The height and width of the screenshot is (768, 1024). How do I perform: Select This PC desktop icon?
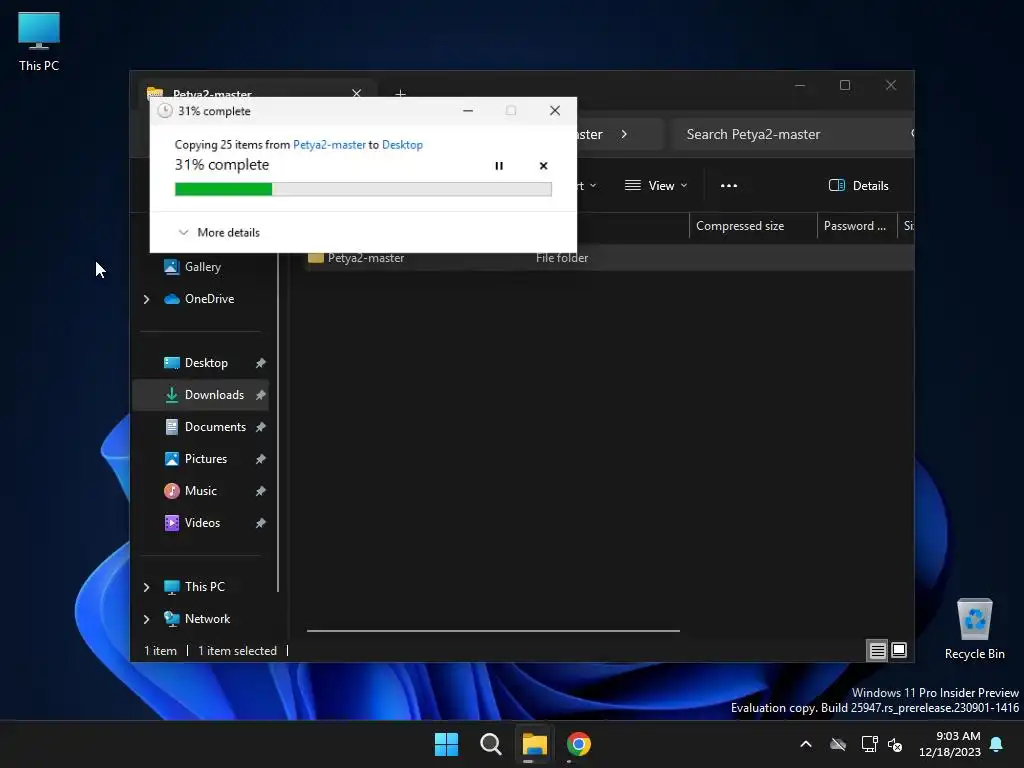tap(39, 42)
